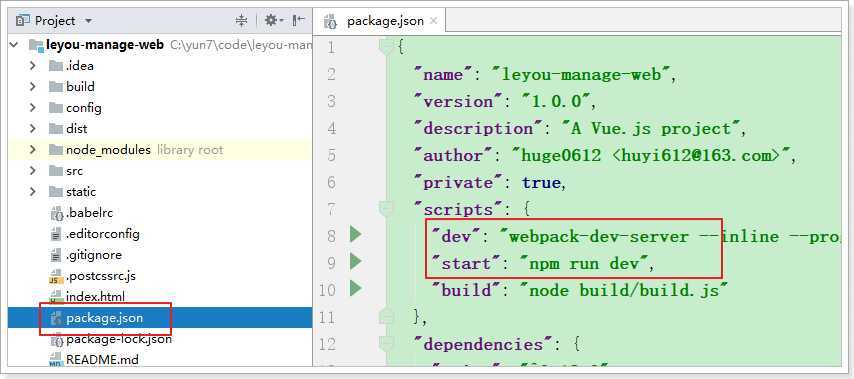Run the dev script gutter arrow
The image size is (854, 379).
tap(355, 235)
